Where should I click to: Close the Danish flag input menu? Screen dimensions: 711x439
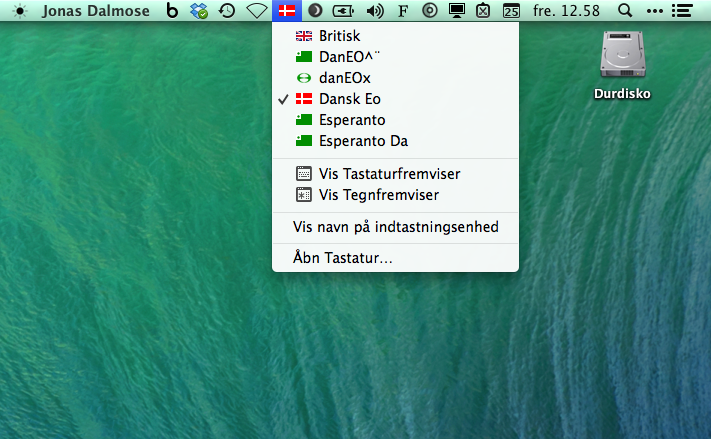(x=287, y=12)
